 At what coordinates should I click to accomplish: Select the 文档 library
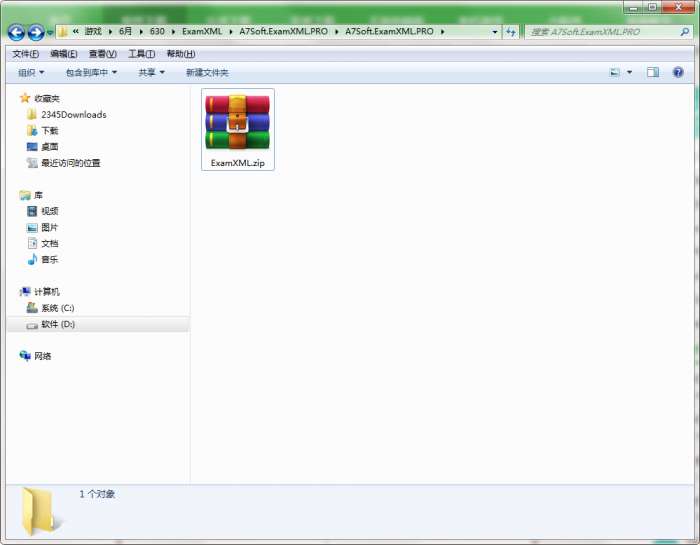point(50,243)
